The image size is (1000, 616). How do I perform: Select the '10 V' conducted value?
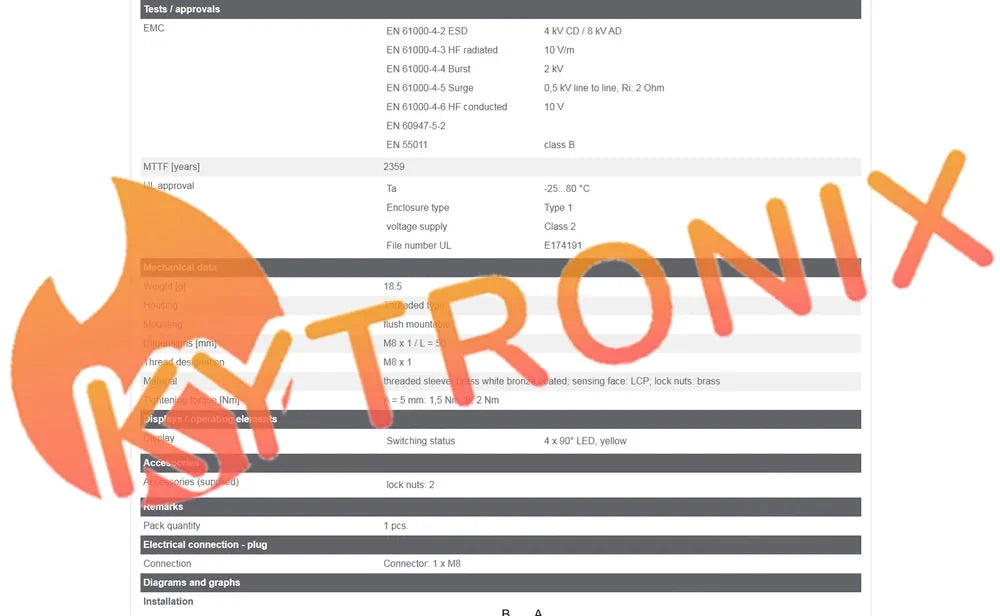(x=554, y=106)
